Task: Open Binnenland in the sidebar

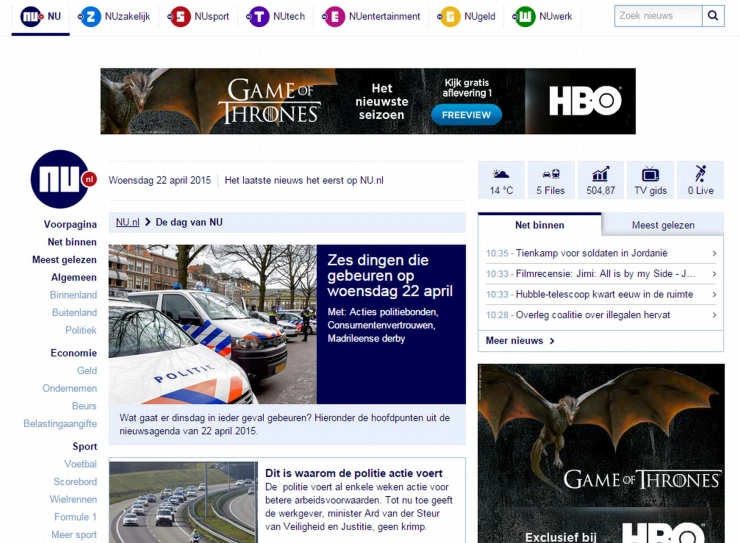Action: [x=73, y=295]
